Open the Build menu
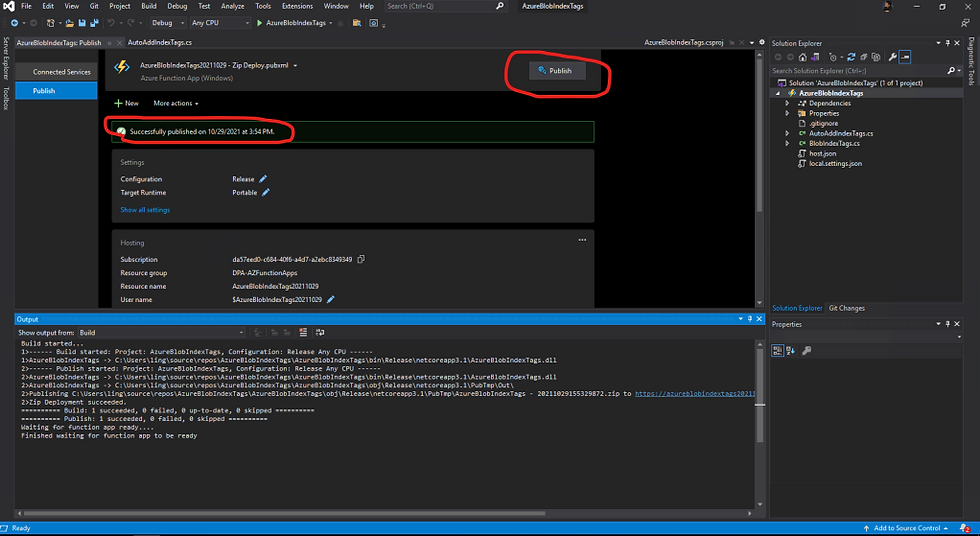The width and height of the screenshot is (980, 536). pos(149,6)
